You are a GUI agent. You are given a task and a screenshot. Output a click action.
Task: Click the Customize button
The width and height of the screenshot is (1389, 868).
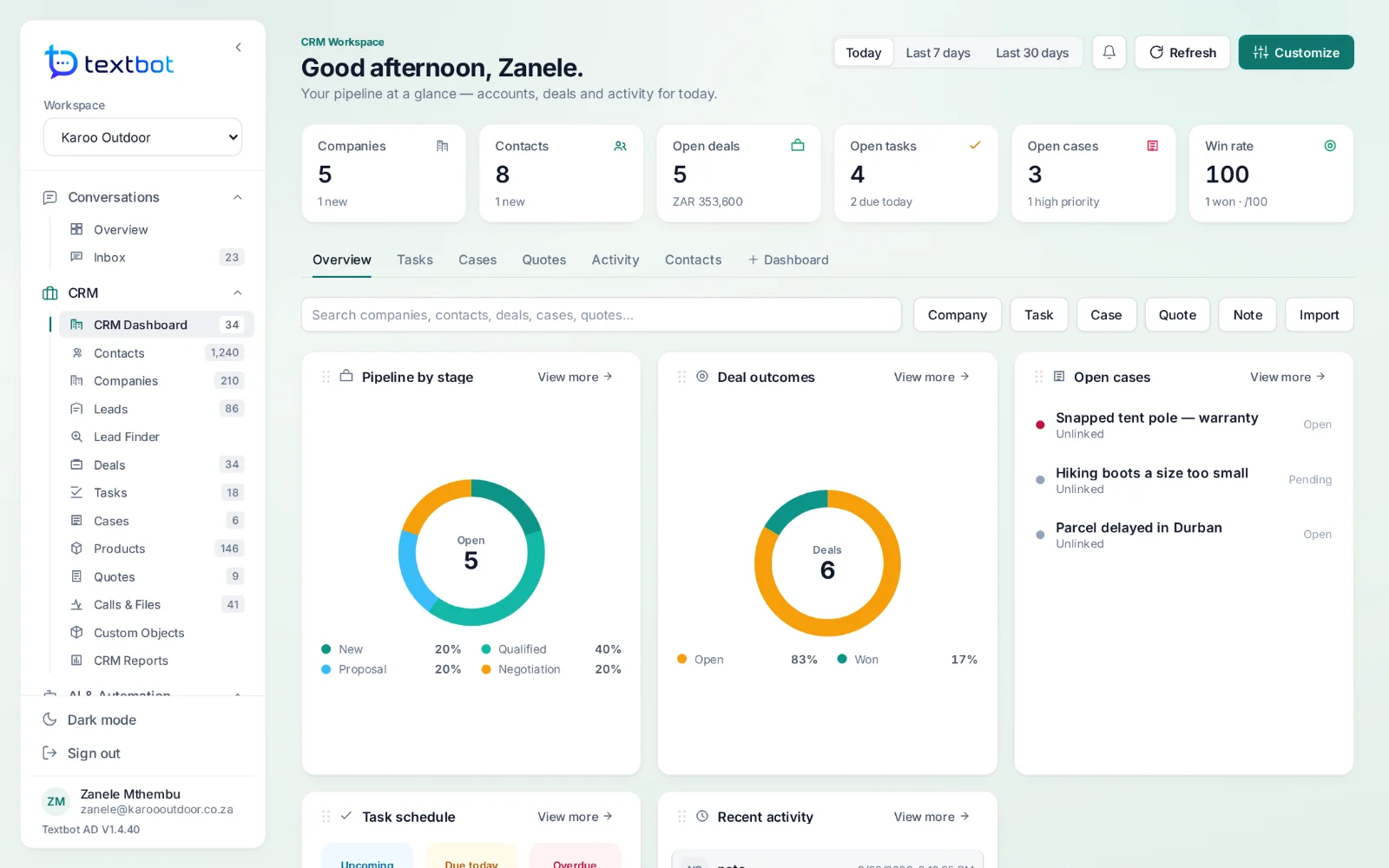click(1296, 52)
